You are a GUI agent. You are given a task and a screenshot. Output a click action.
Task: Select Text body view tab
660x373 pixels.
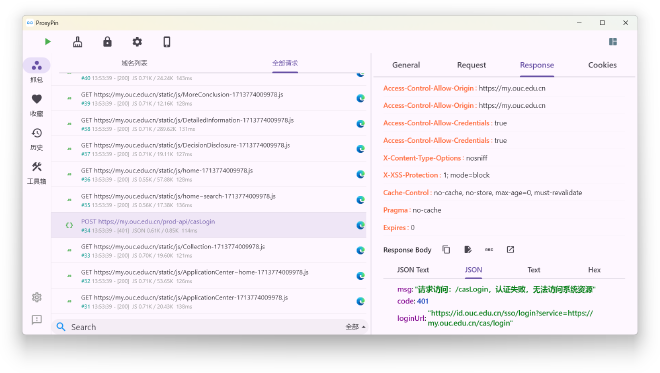(x=534, y=270)
